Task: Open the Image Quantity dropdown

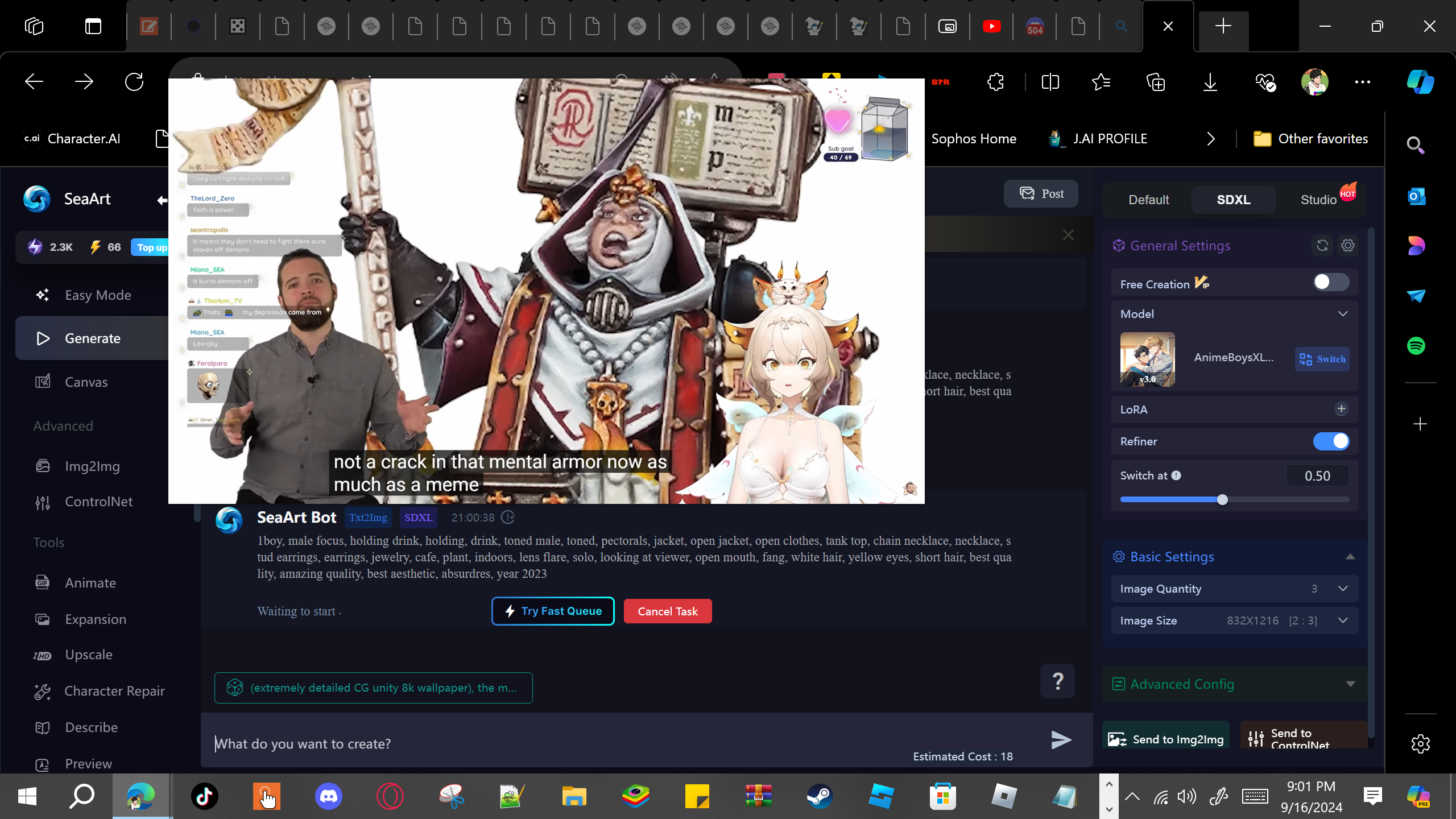Action: (1235, 589)
